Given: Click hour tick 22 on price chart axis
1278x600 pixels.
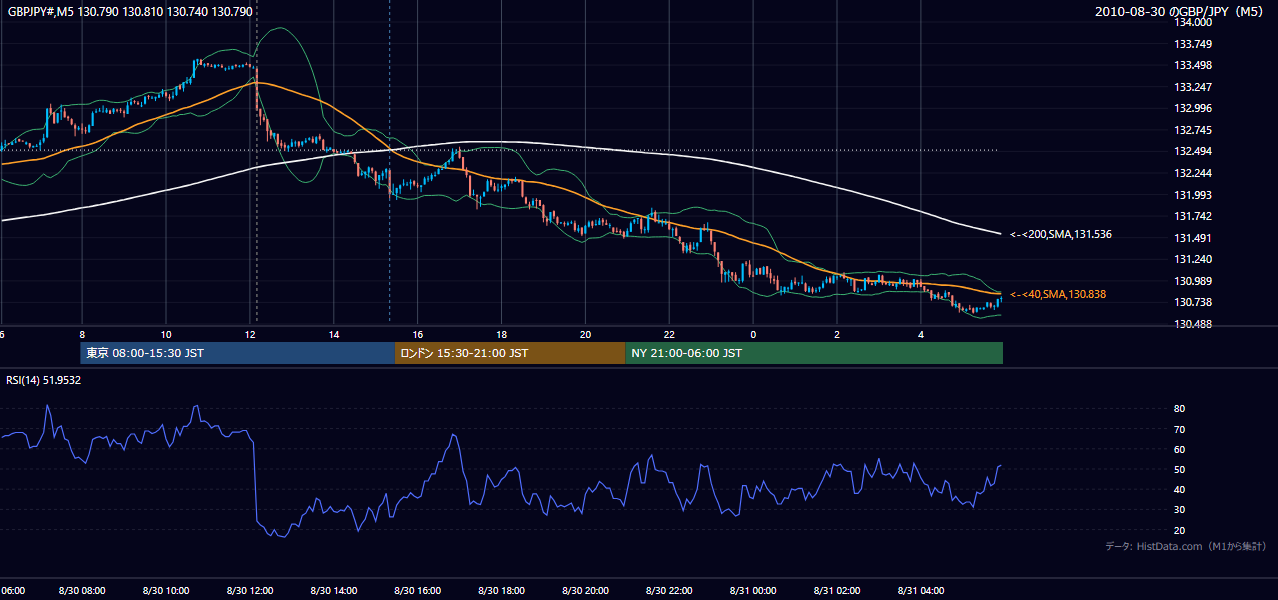Looking at the screenshot, I should coord(670,334).
